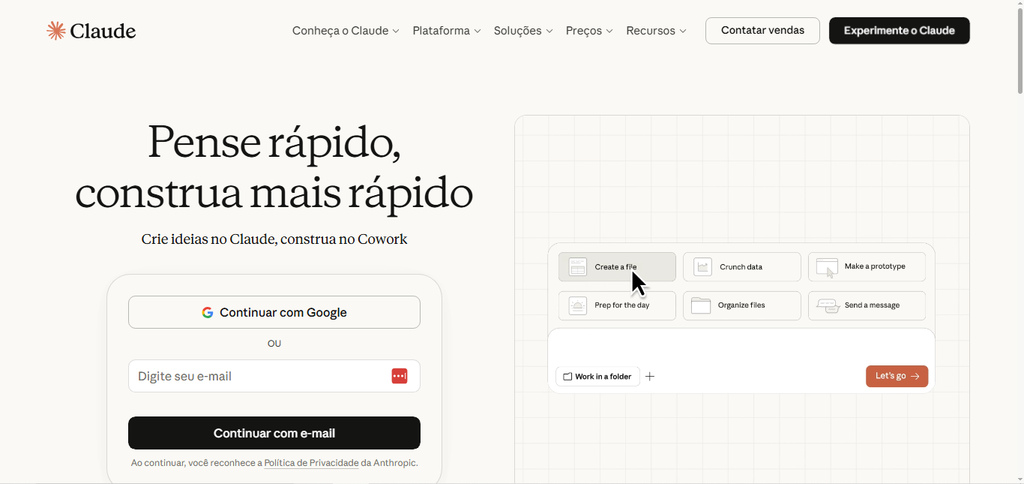1024x484 pixels.
Task: Open the Política de Privacidade link
Action: 311,463
